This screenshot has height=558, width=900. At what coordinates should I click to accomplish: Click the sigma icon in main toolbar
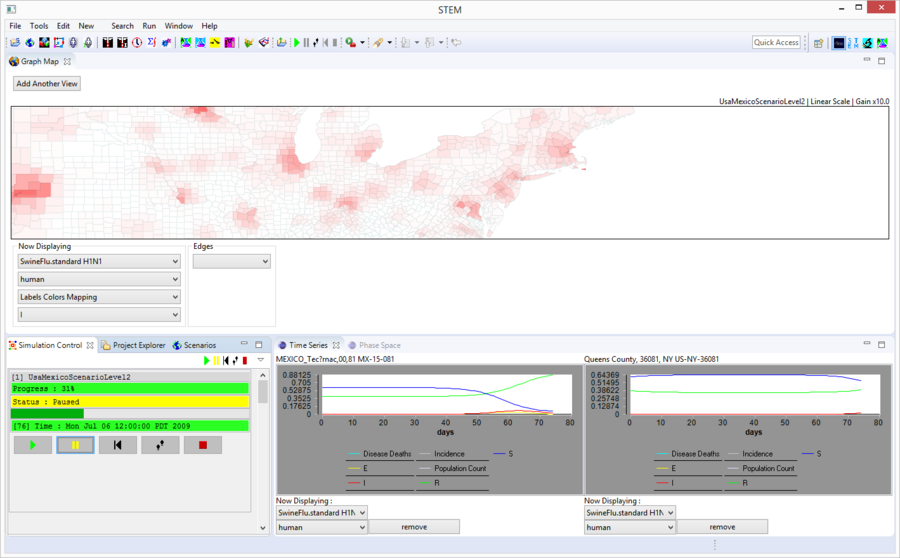[x=151, y=43]
